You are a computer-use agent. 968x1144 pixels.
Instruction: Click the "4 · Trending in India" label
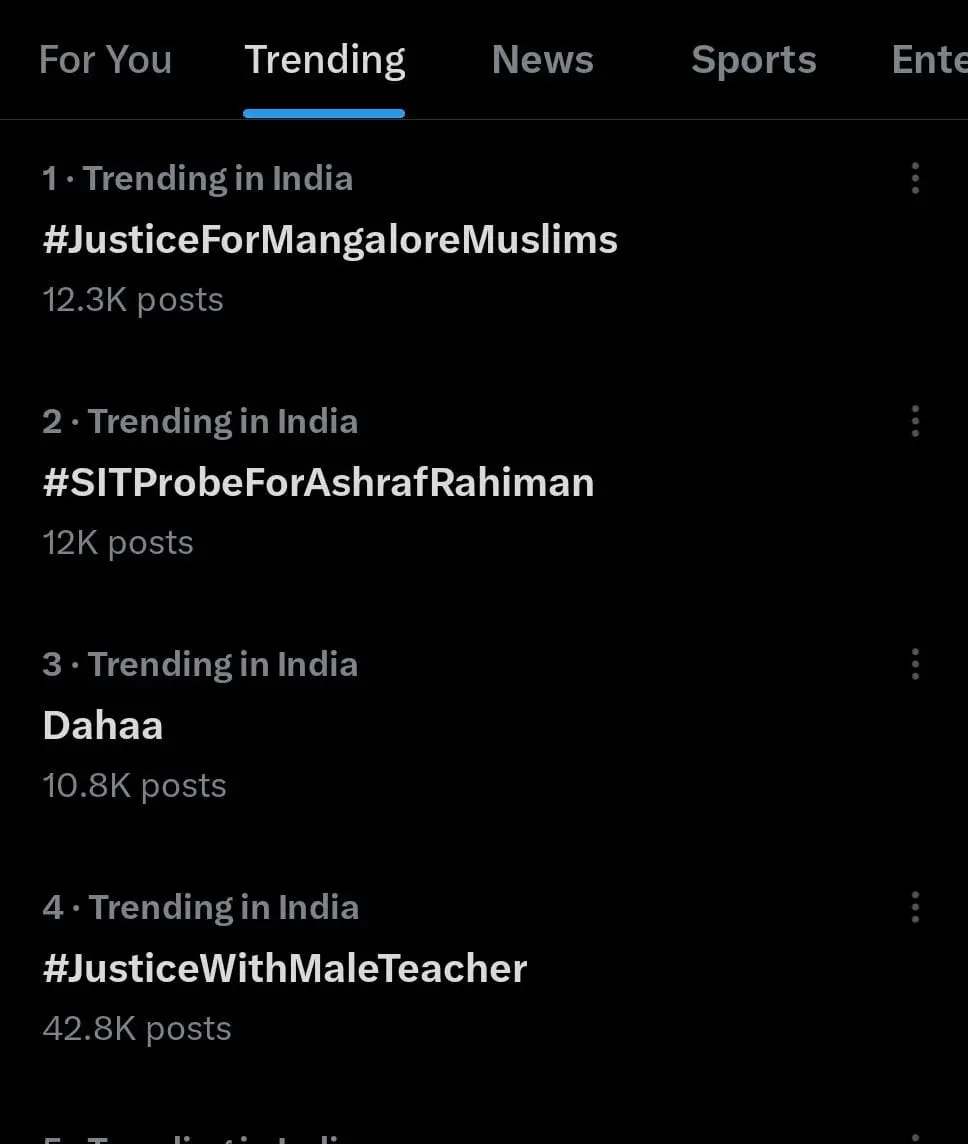[x=201, y=907]
